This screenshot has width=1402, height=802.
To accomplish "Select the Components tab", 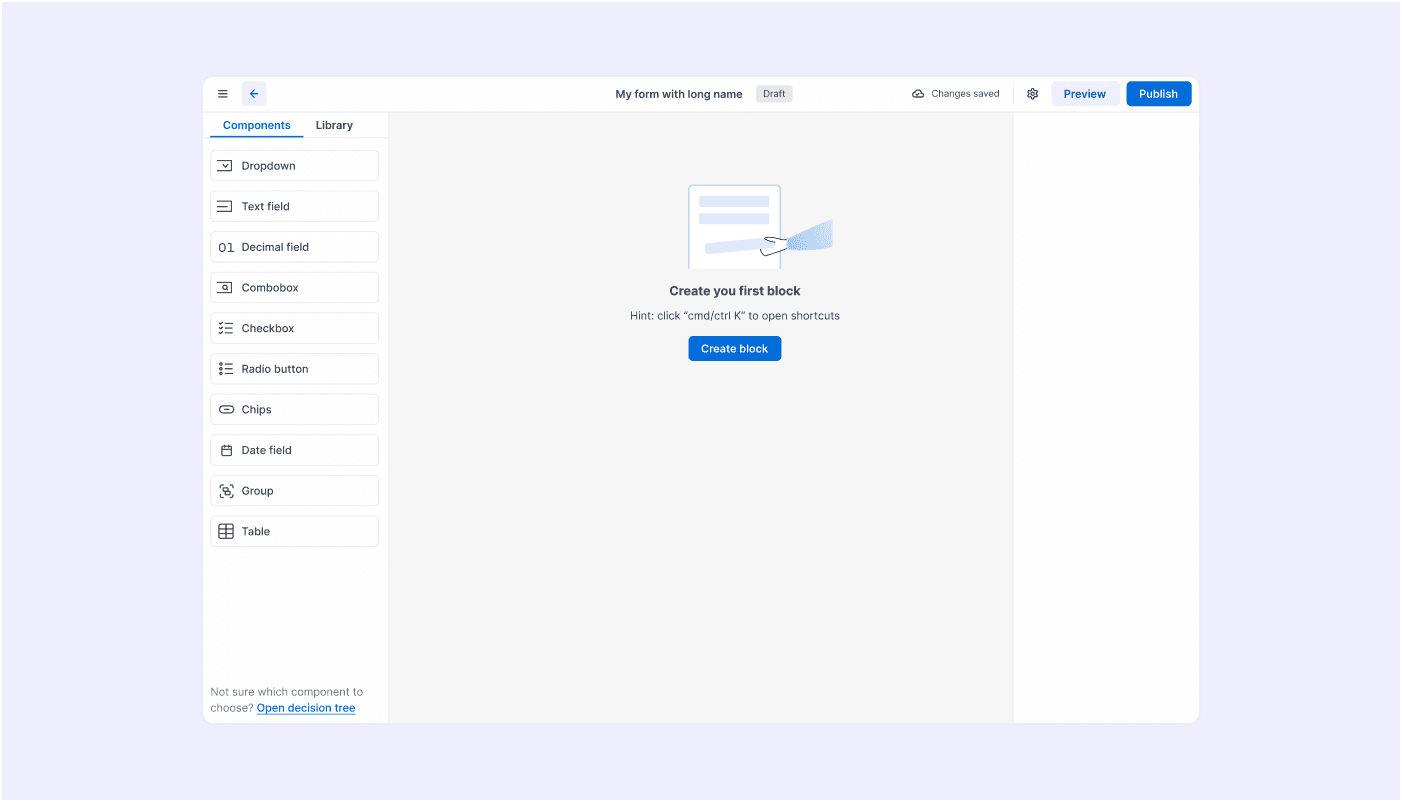I will pos(257,125).
